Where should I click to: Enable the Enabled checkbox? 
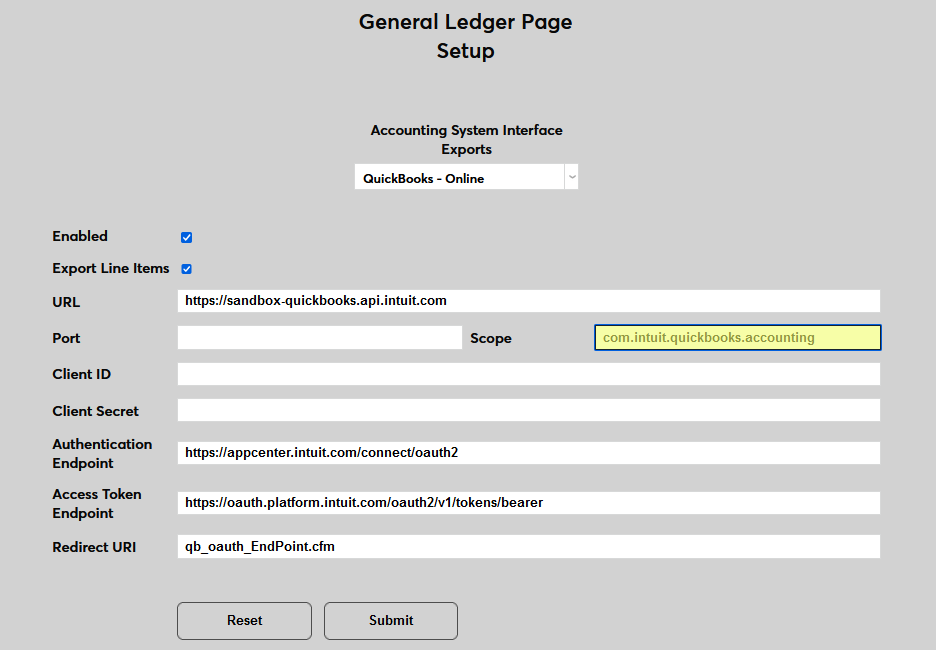pyautogui.click(x=186, y=237)
